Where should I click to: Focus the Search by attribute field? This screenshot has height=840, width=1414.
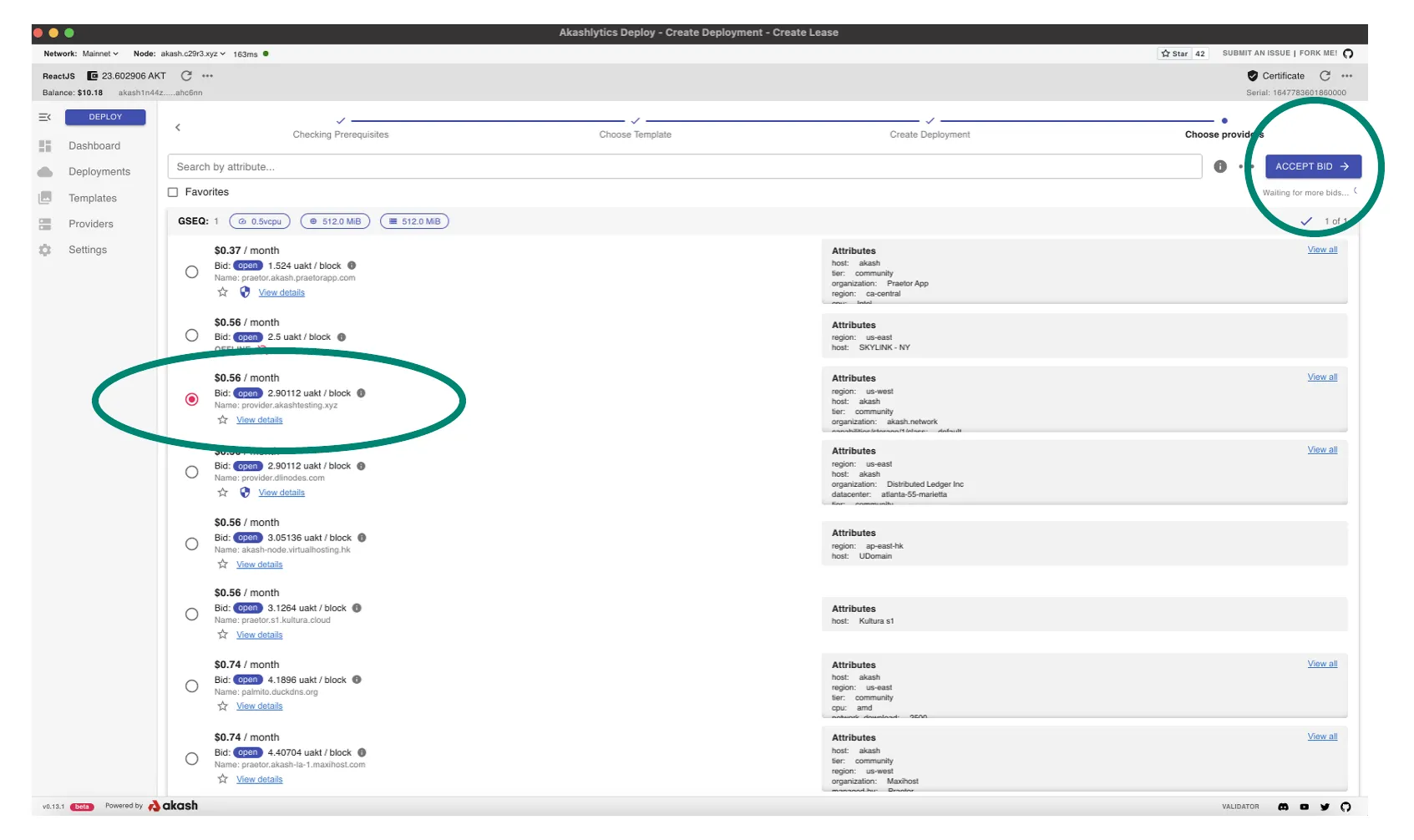click(684, 167)
